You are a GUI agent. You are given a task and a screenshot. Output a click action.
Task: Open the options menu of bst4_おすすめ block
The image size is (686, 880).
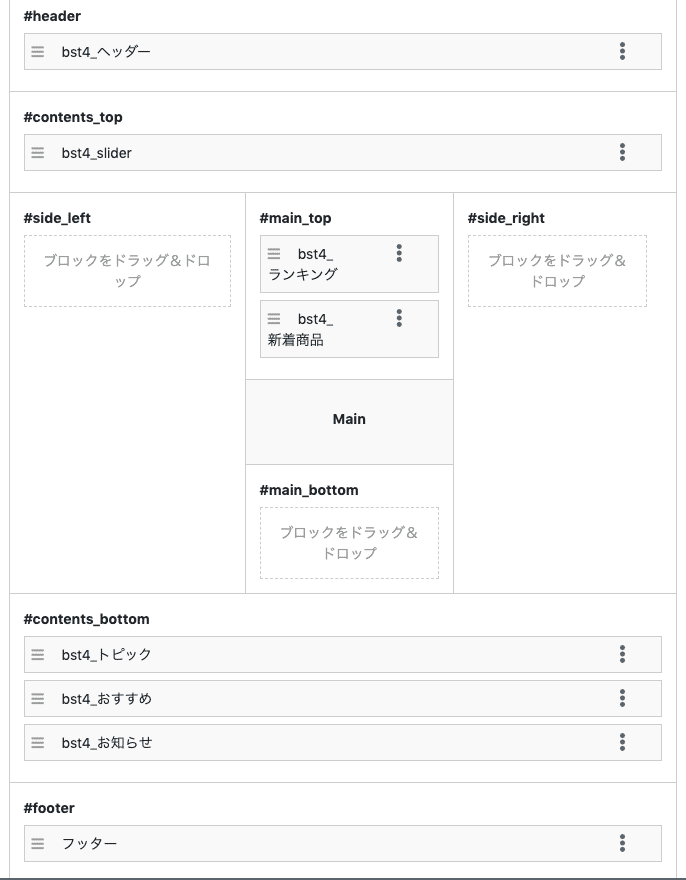click(x=622, y=698)
